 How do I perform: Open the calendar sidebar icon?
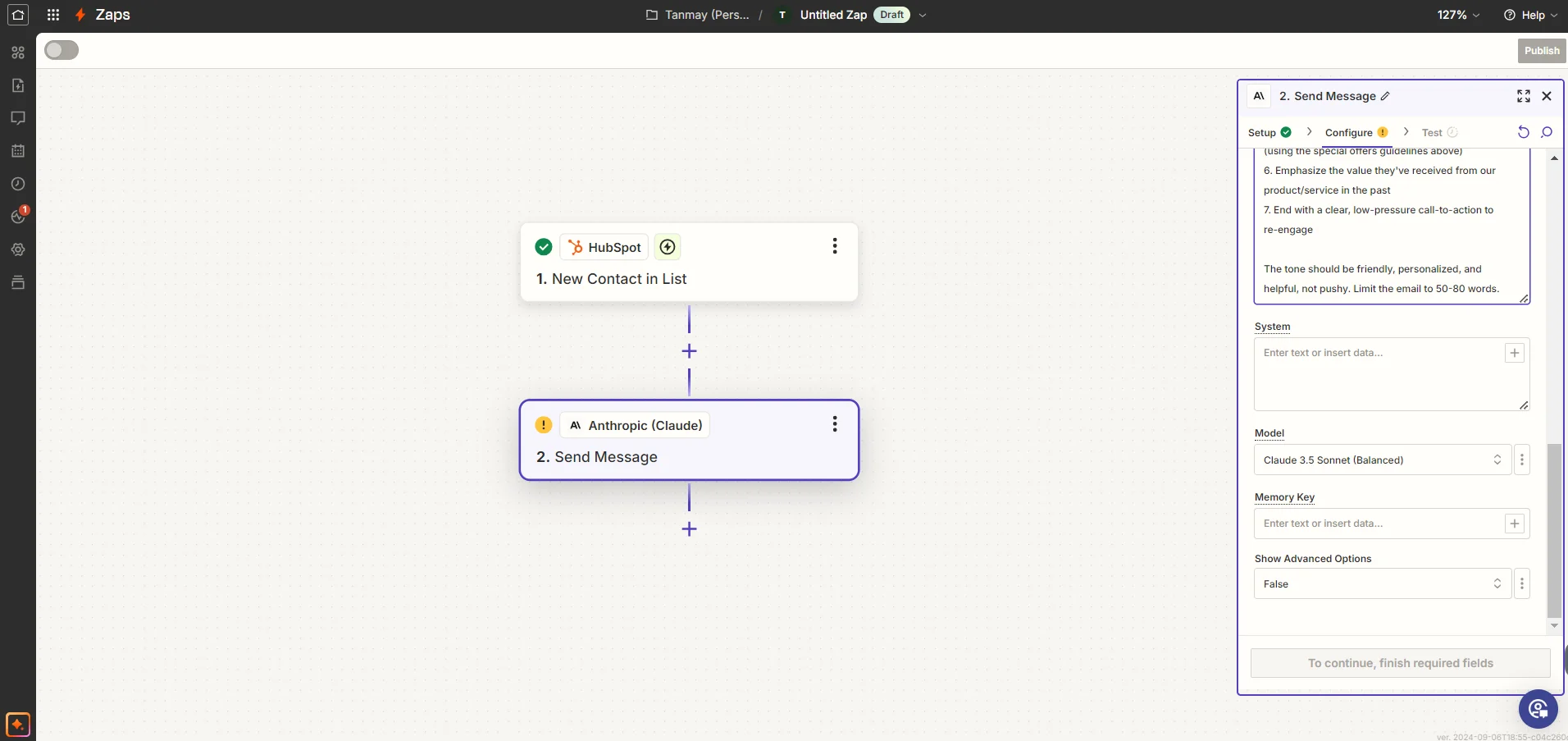[x=18, y=151]
